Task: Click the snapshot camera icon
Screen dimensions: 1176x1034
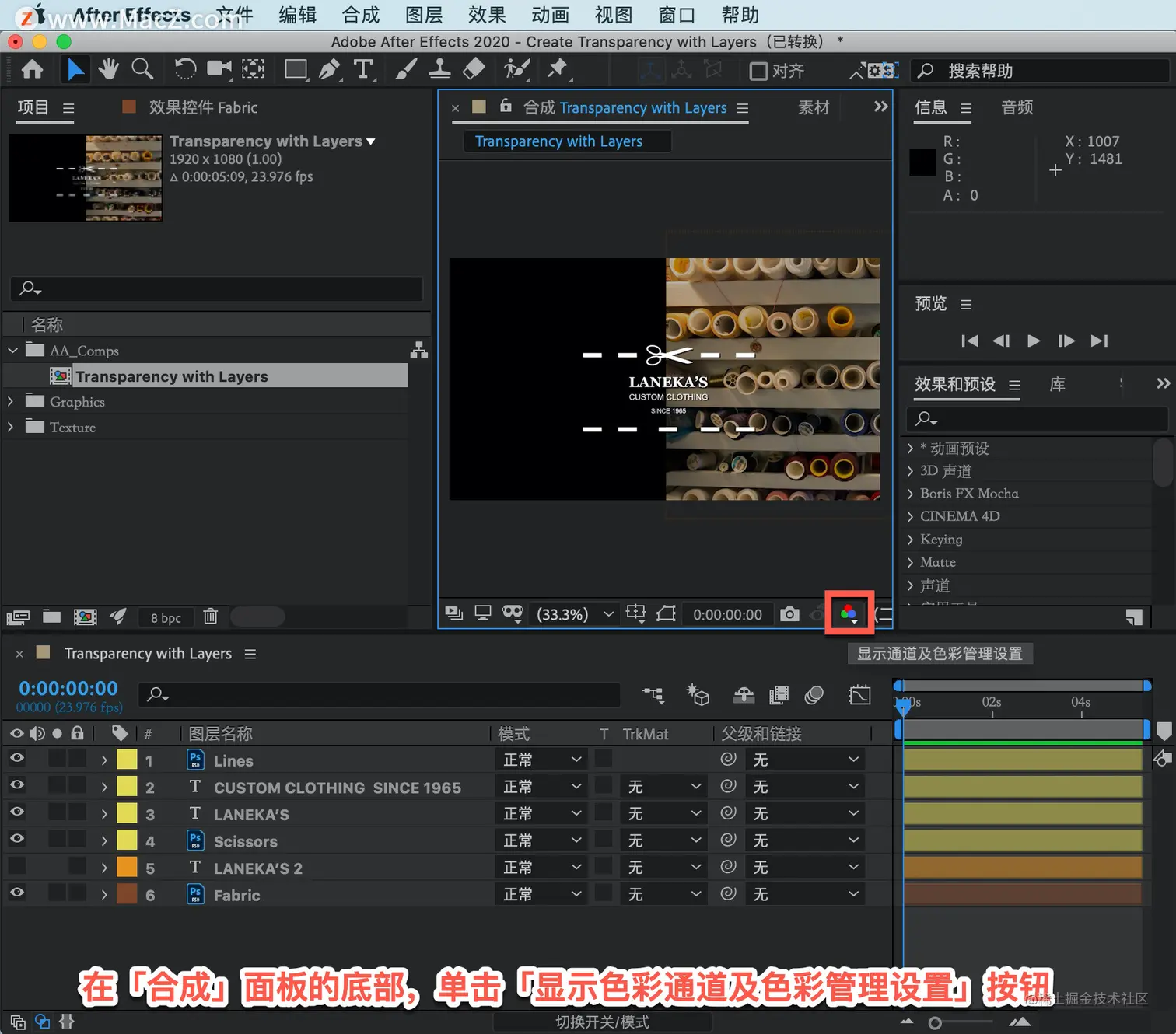Action: point(789,614)
